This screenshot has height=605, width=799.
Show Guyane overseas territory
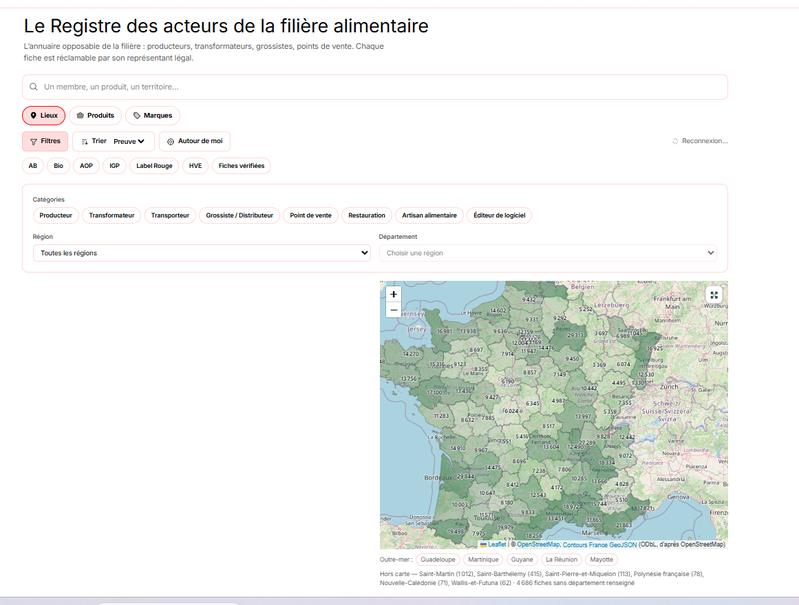coord(522,560)
